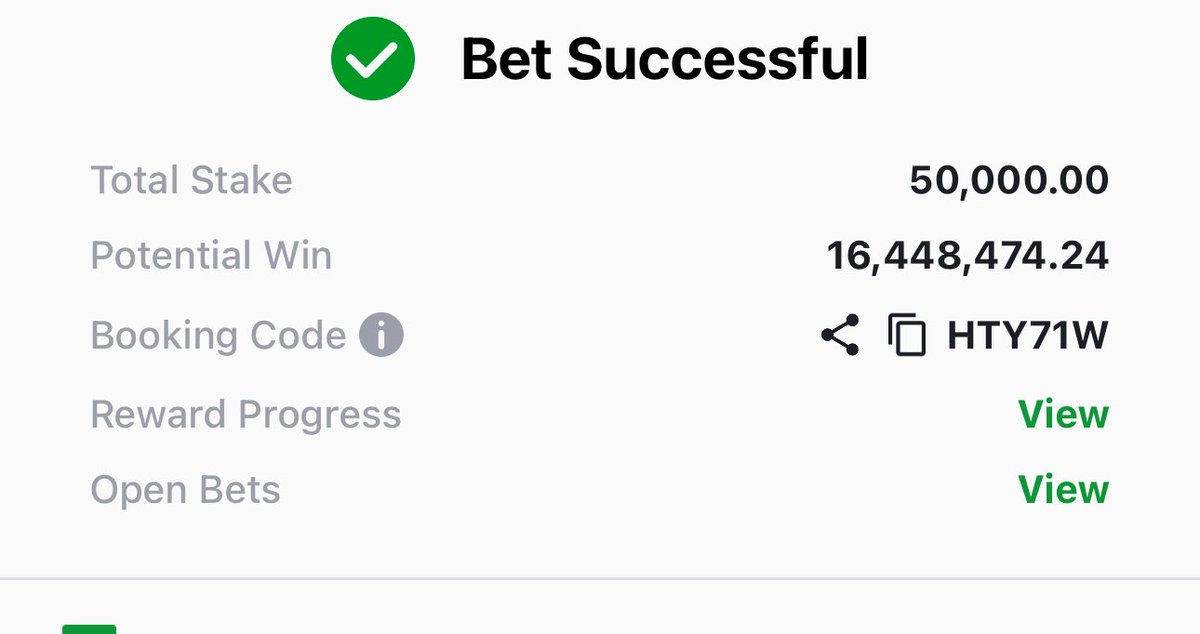Tap the Open Bets label
This screenshot has width=1200, height=634.
tap(185, 490)
